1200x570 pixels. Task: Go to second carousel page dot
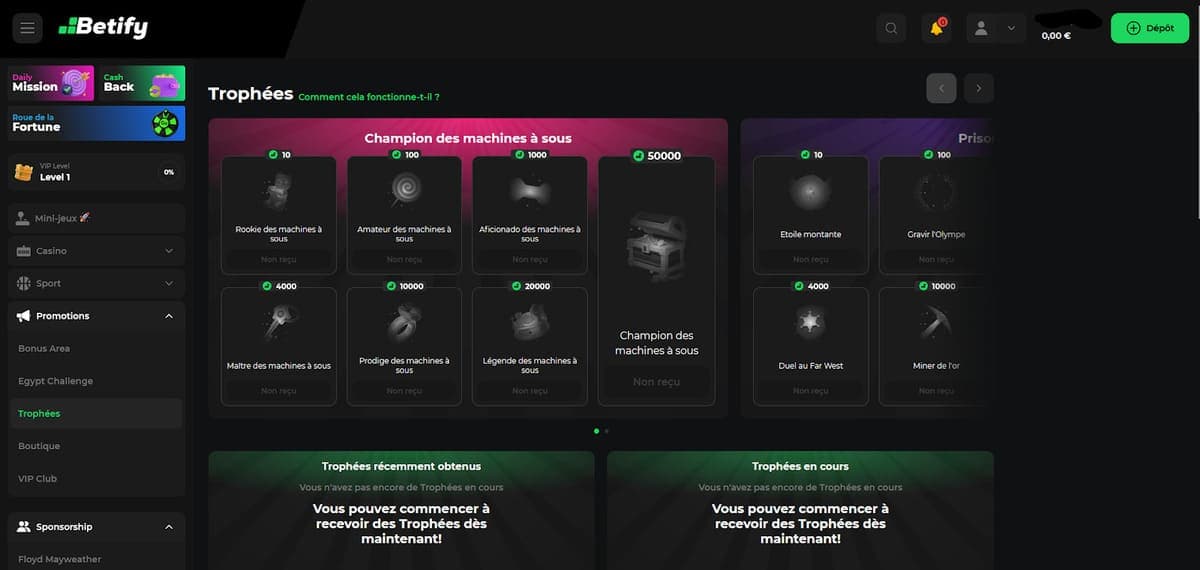(607, 431)
